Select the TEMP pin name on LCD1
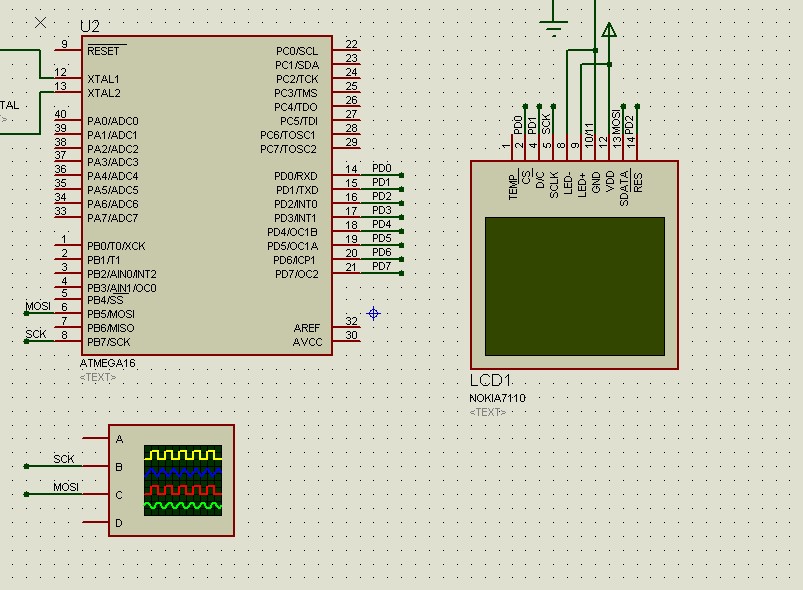The height and width of the screenshot is (590, 803). [x=513, y=187]
